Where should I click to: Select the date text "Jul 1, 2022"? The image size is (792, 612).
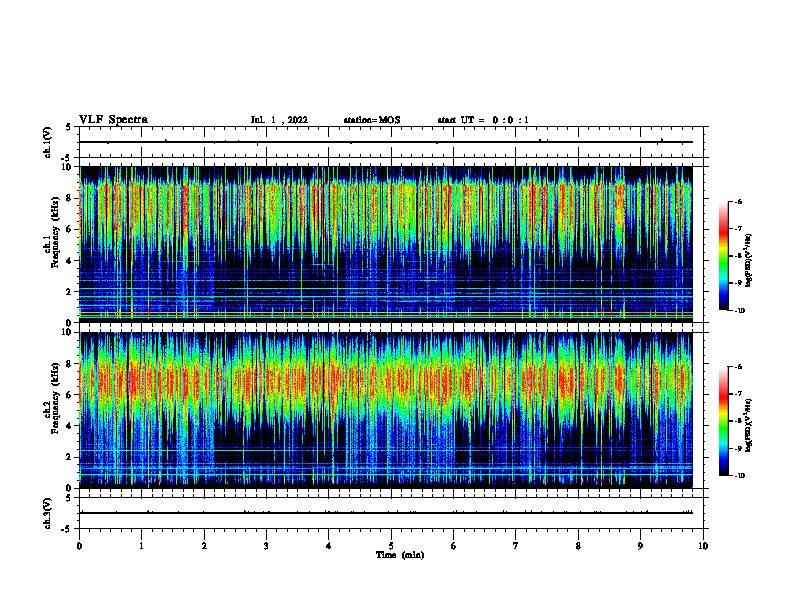[279, 120]
